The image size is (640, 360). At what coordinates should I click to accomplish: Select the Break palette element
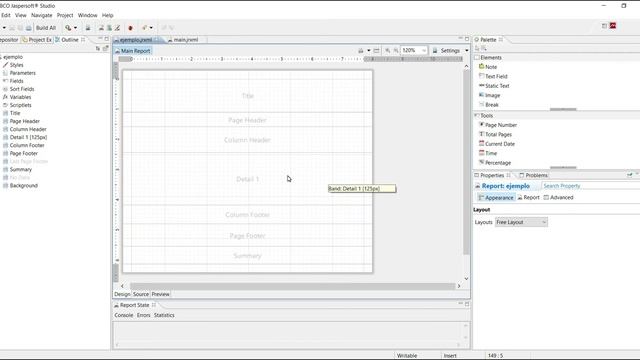[x=489, y=104]
